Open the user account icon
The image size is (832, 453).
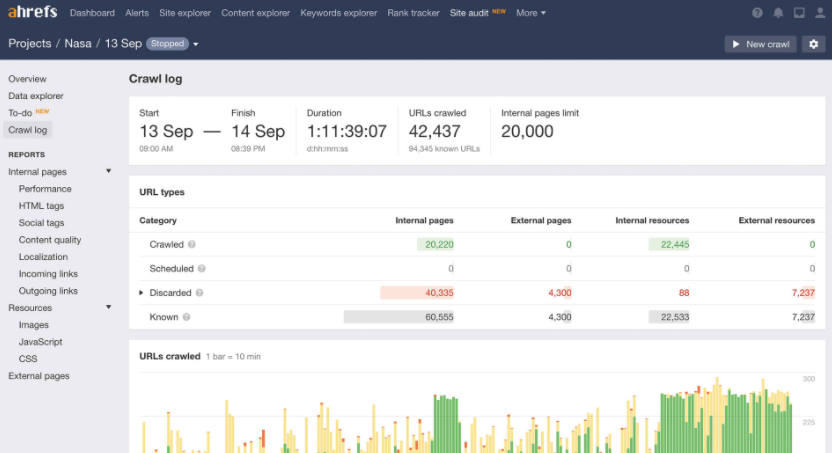pyautogui.click(x=820, y=13)
